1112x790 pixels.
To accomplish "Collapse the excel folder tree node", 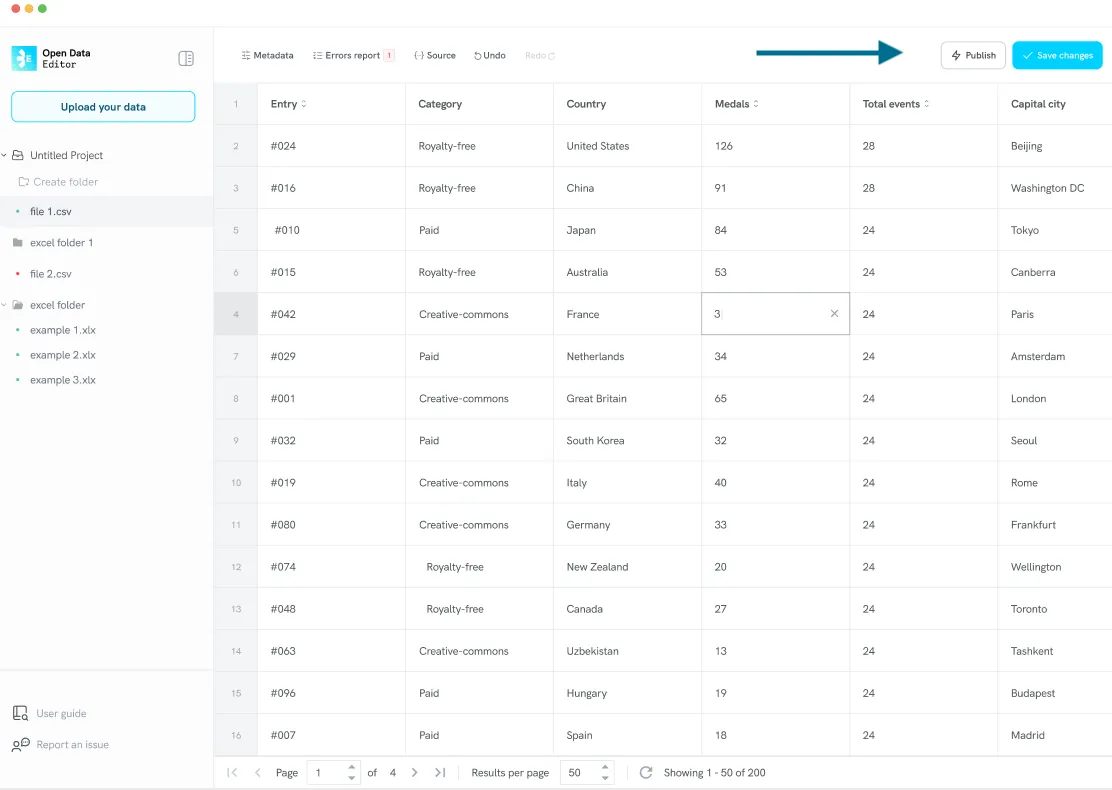I will [x=4, y=305].
